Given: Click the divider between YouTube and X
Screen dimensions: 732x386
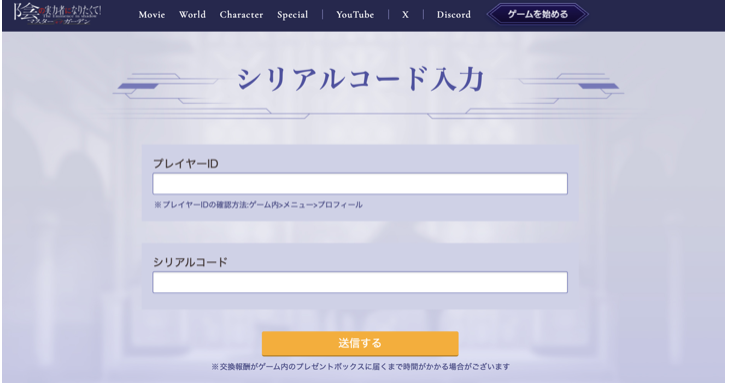Looking at the screenshot, I should 388,15.
